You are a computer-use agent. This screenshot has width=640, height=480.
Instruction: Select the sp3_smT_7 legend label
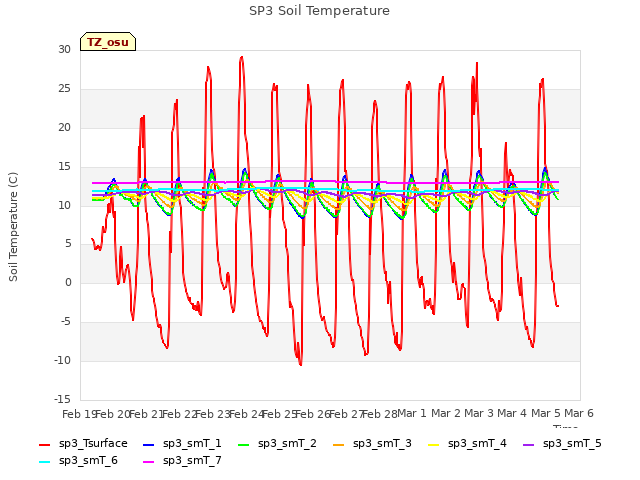click(x=192, y=461)
